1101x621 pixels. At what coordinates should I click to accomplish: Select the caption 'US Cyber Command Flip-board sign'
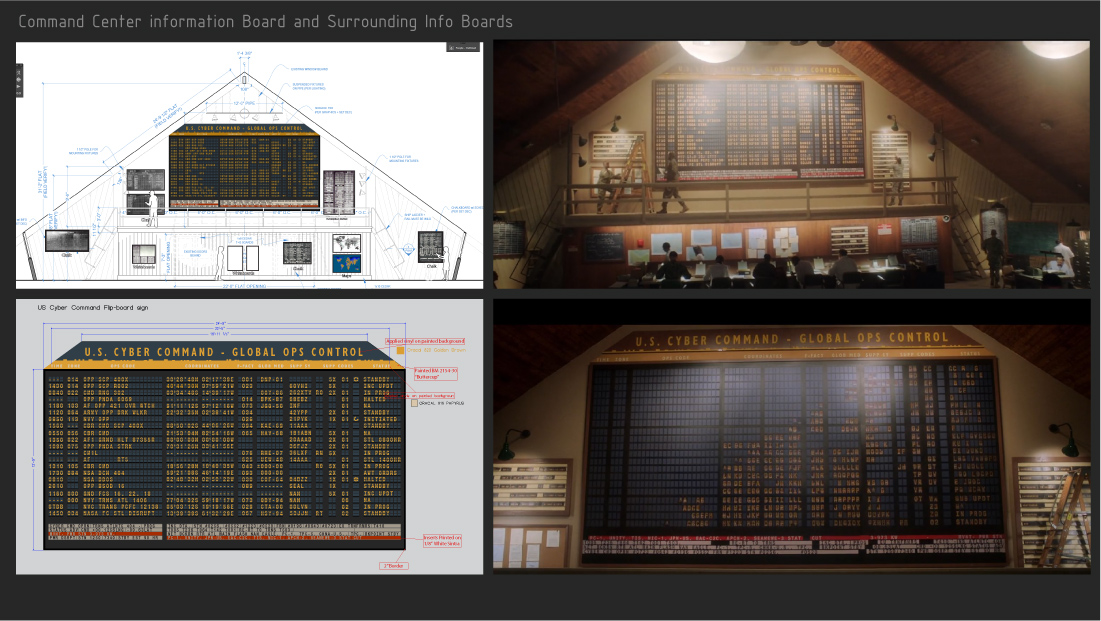coord(93,308)
